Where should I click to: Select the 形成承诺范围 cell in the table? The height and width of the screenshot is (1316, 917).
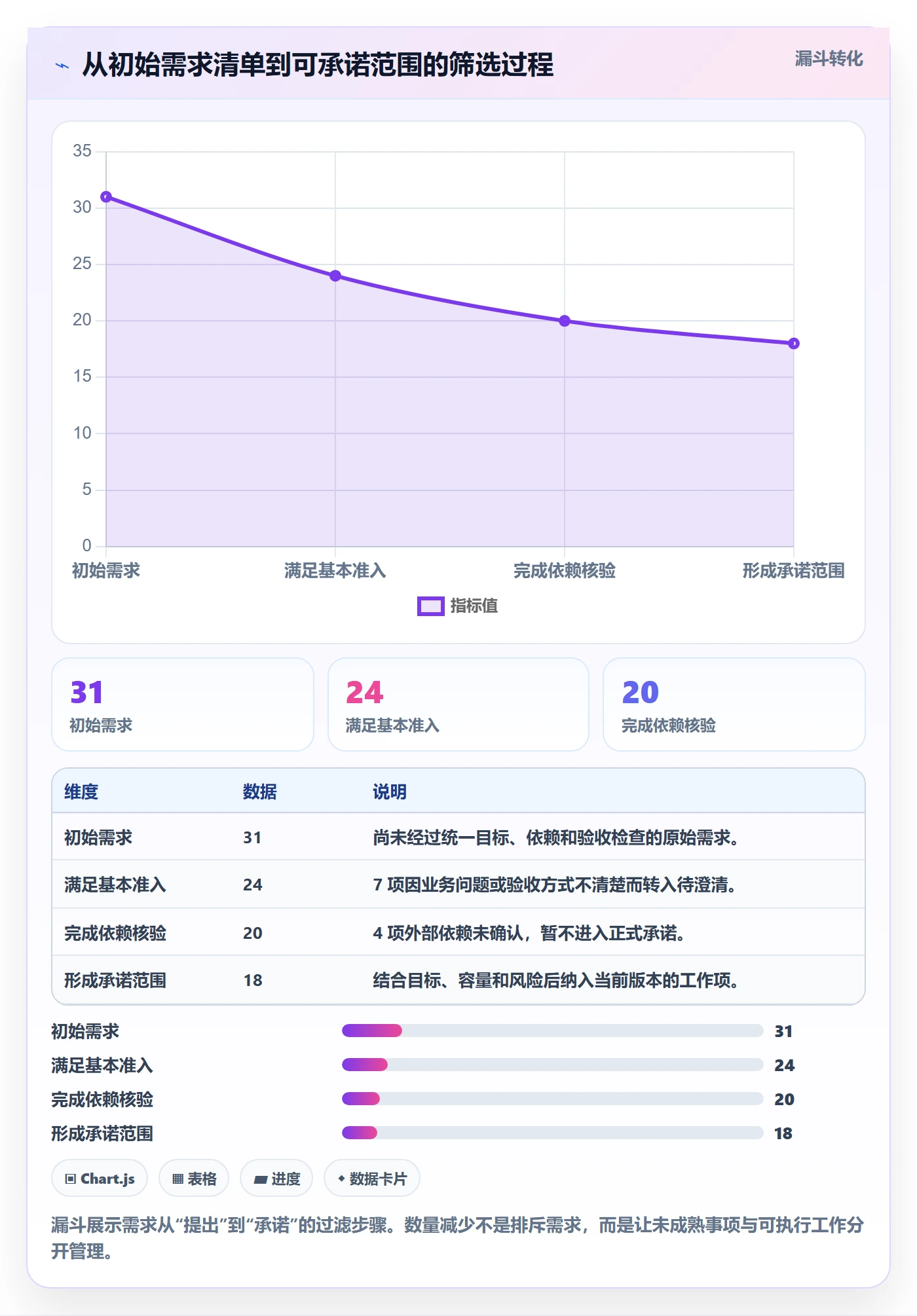115,980
